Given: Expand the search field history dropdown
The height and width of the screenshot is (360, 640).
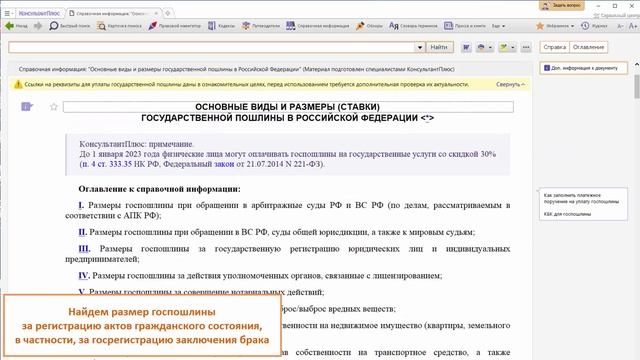Looking at the screenshot, I should (x=420, y=47).
